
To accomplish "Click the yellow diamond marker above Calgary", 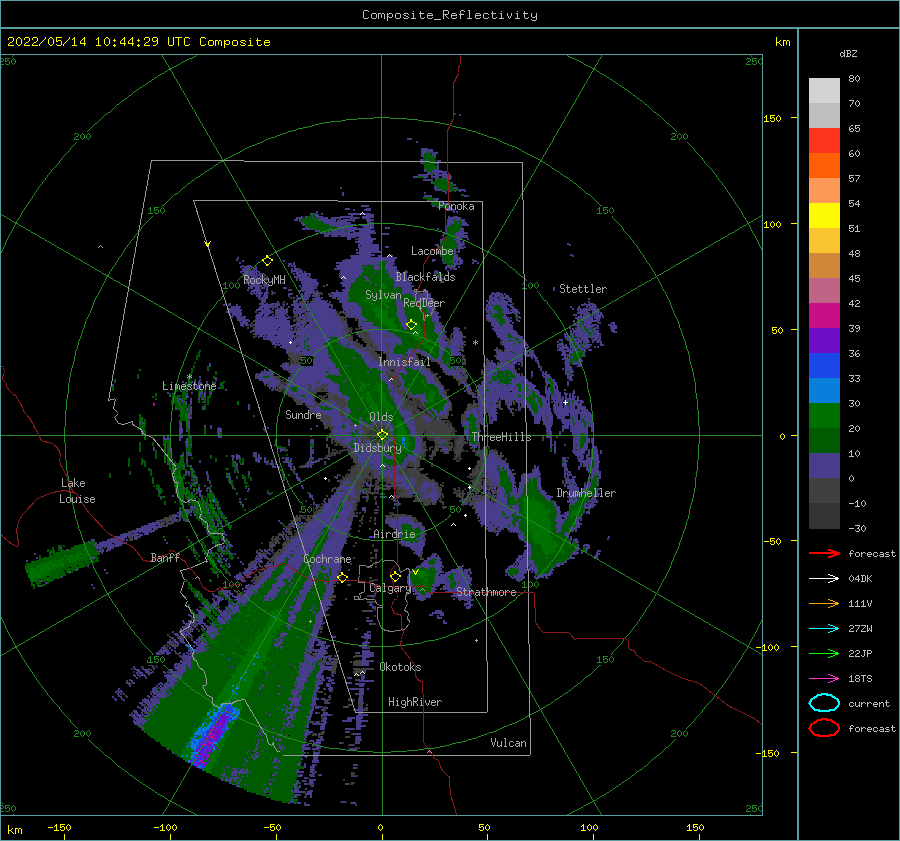I will [x=395, y=576].
